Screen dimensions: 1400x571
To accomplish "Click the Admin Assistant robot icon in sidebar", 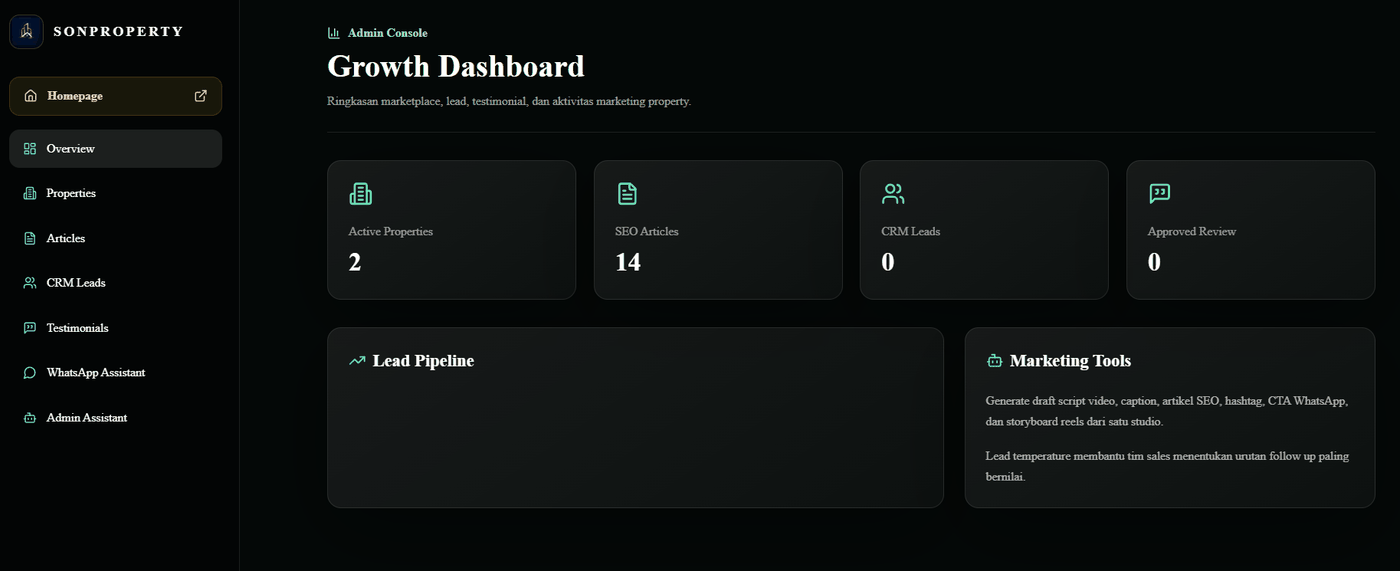I will tap(30, 418).
